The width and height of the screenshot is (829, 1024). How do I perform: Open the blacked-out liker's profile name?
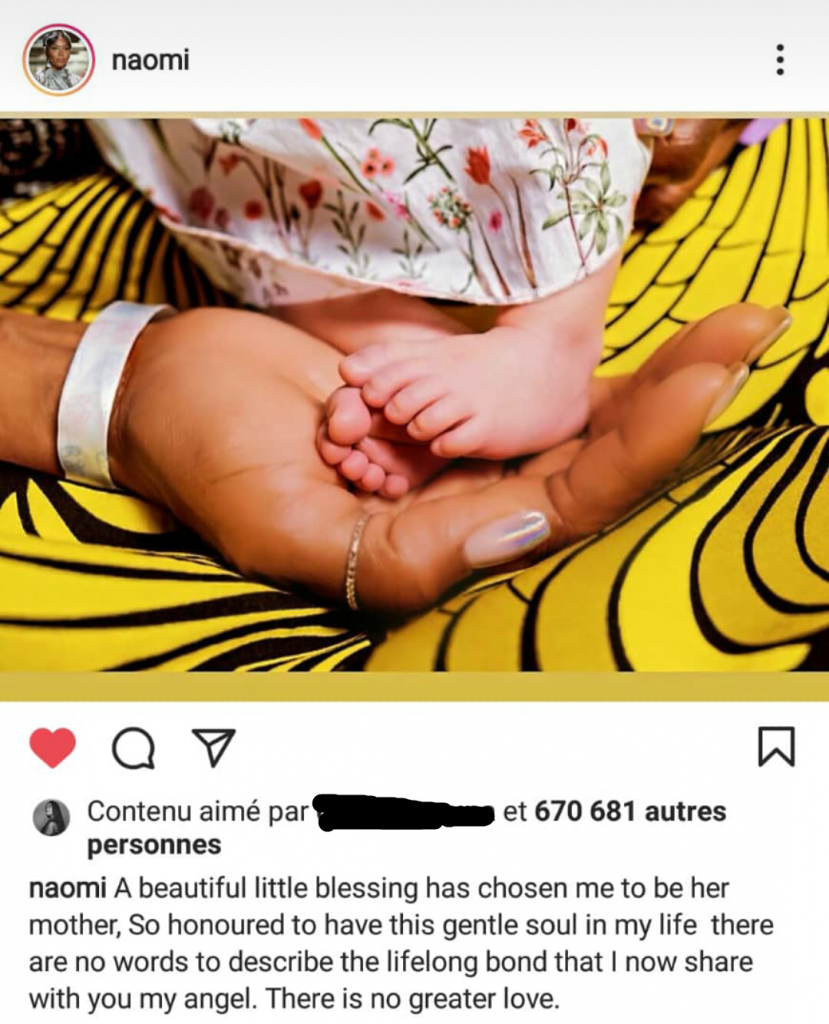[404, 812]
